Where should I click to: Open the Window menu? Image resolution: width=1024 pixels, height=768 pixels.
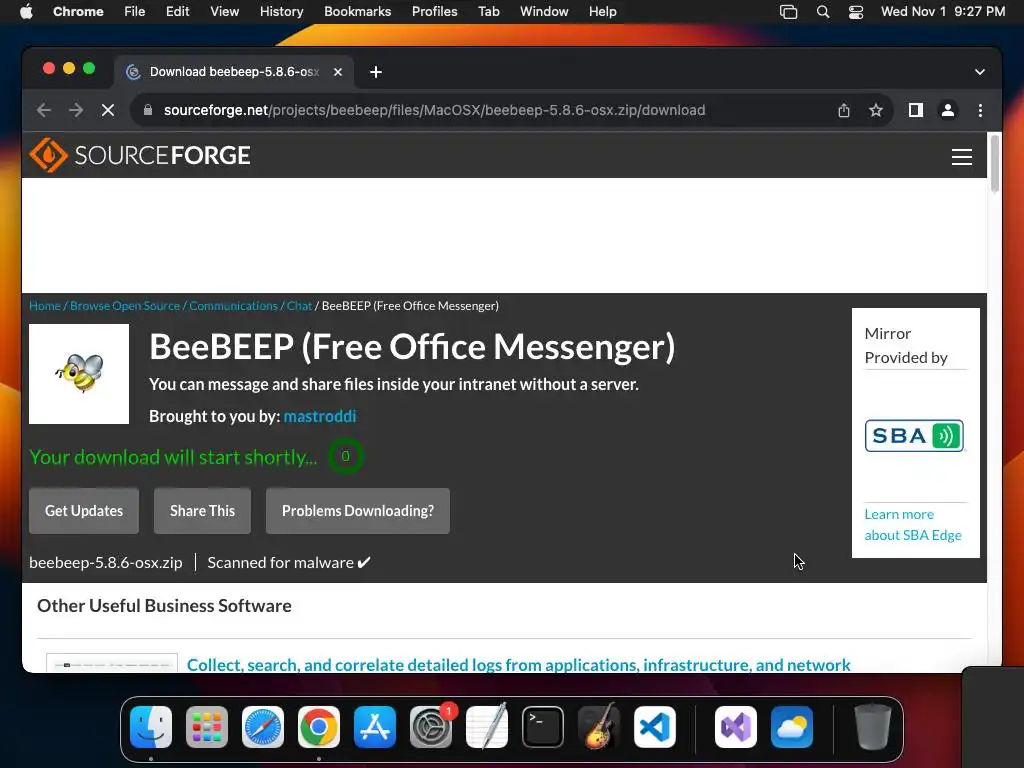[544, 12]
